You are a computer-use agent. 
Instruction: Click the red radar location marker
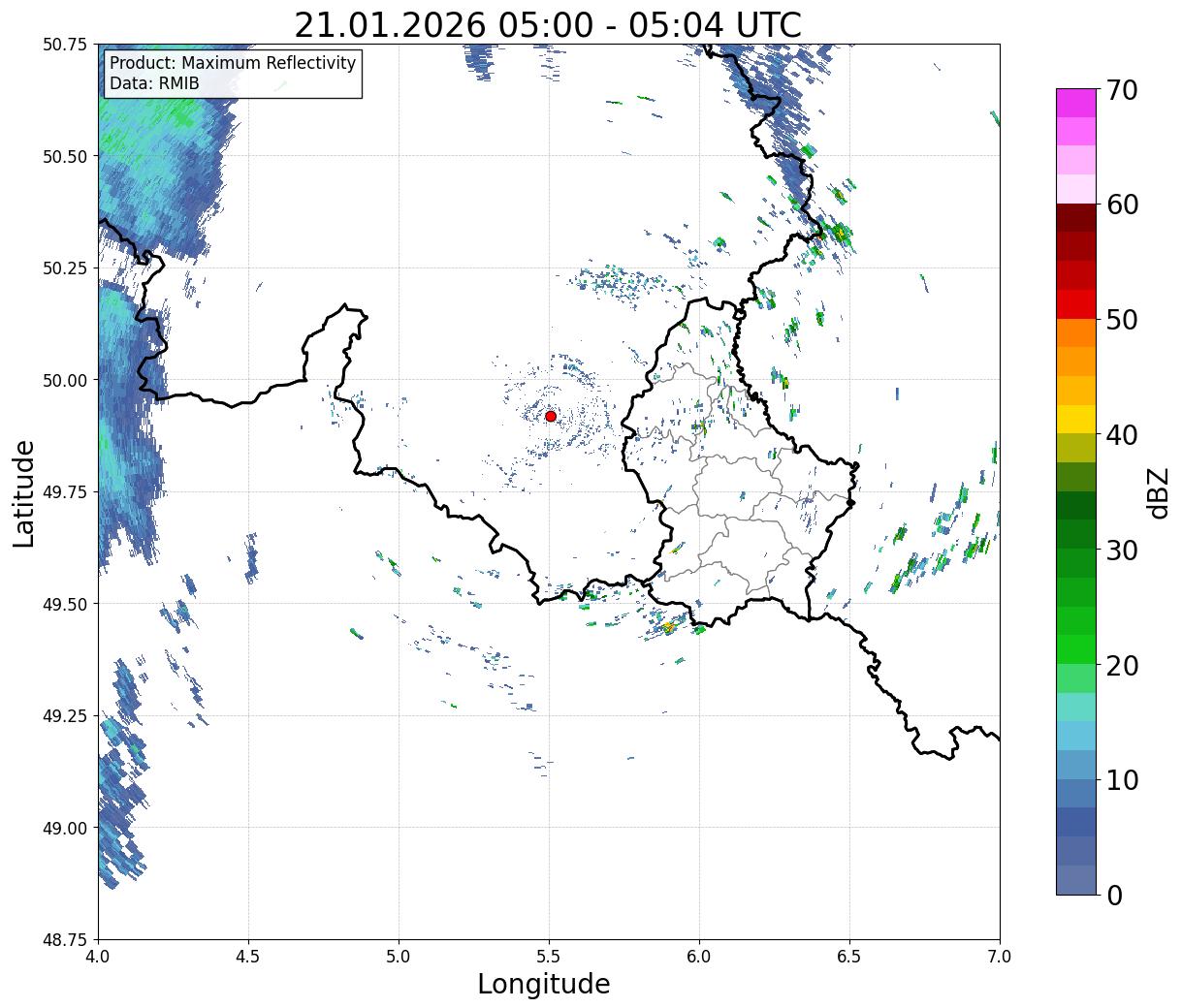click(551, 416)
